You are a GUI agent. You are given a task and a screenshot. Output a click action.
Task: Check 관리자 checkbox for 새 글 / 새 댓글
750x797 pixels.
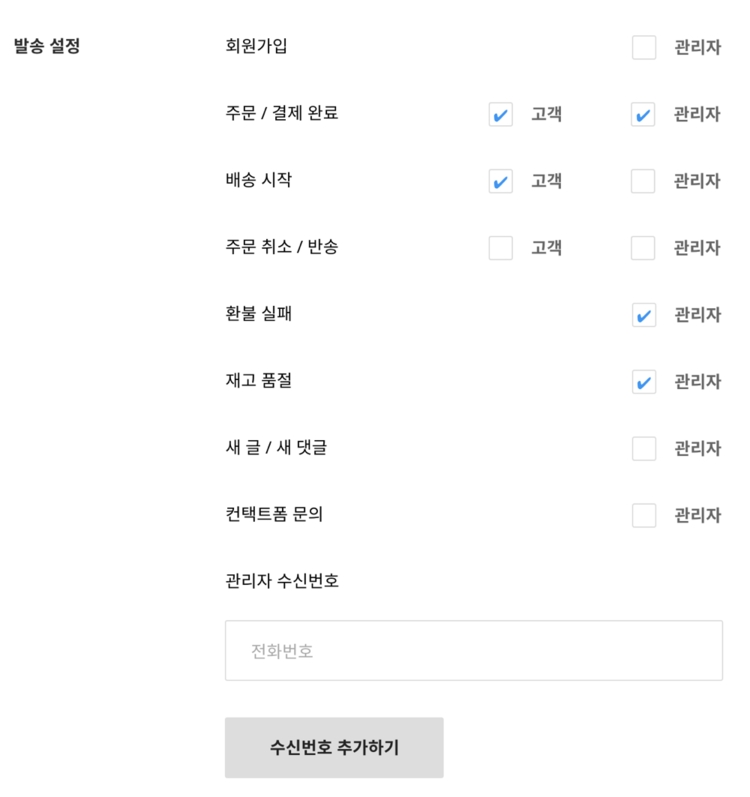coord(644,448)
